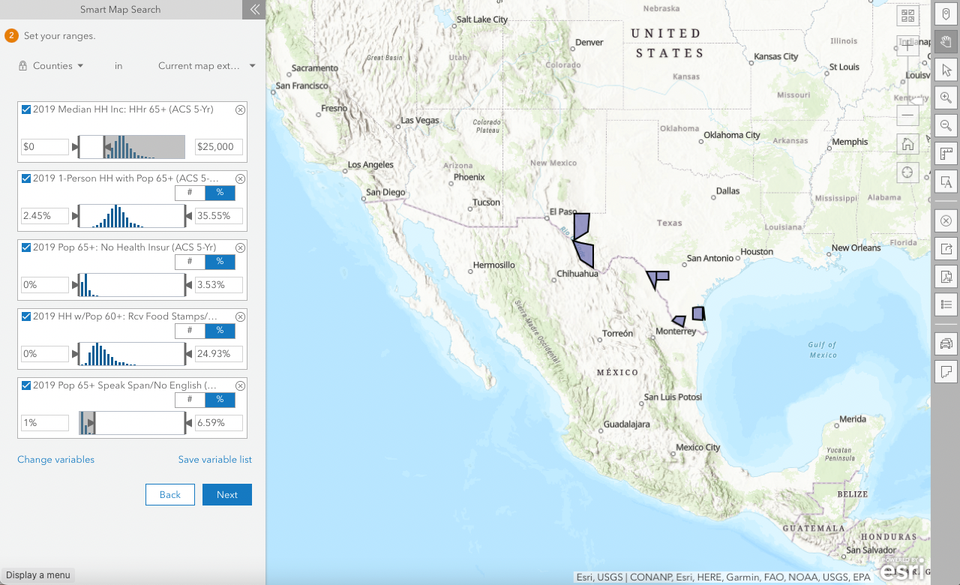Uncheck the 2019 Pop 65+ Speak Span/No English variable

tap(25, 385)
